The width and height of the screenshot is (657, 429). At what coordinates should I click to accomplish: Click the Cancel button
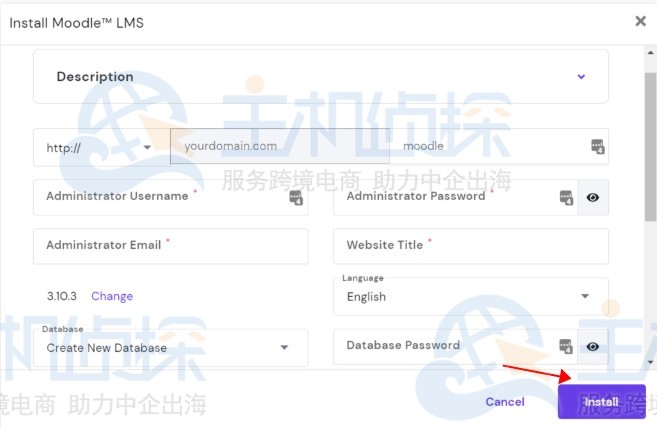pos(504,402)
